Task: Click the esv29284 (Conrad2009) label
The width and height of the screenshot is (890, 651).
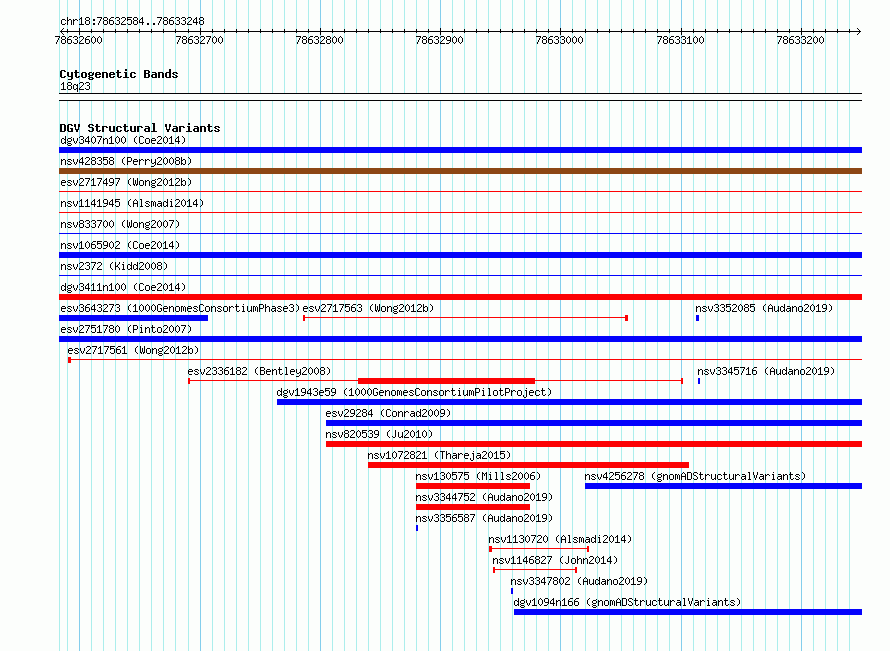Action: 388,413
